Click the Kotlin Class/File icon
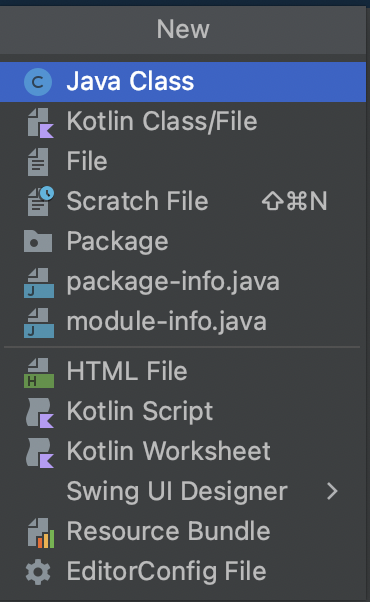 [x=40, y=122]
